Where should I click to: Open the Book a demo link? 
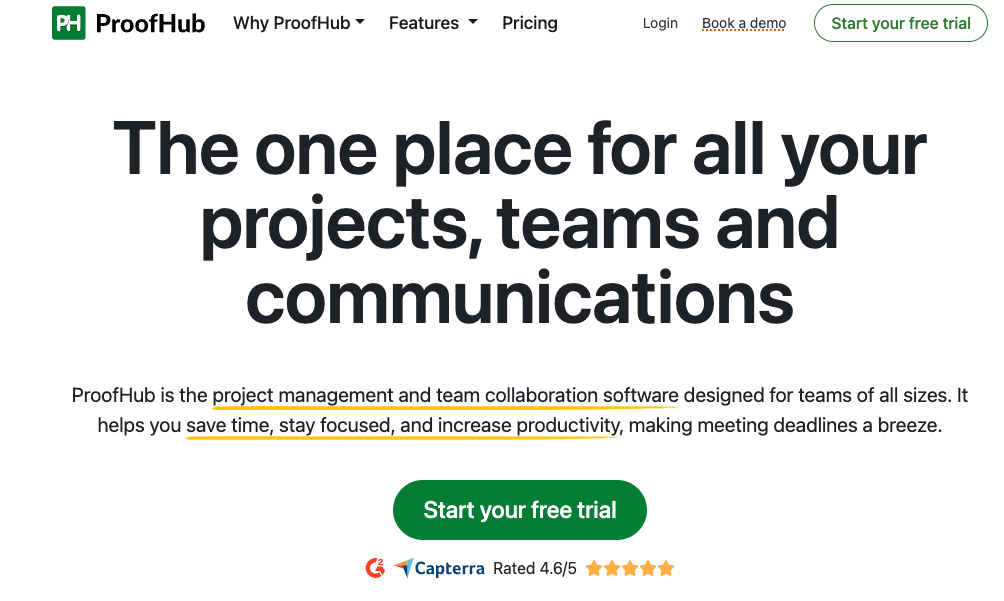tap(743, 23)
